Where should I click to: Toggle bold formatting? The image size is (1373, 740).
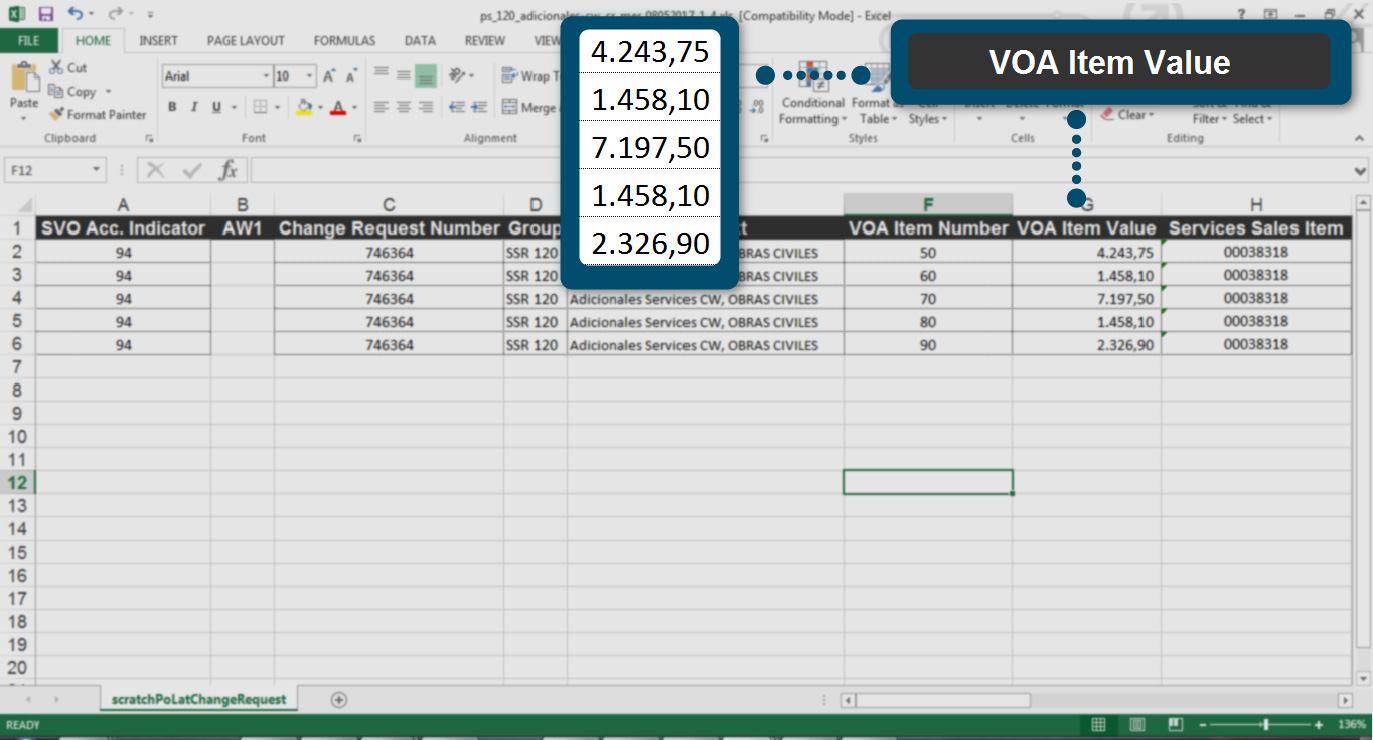pyautogui.click(x=172, y=107)
